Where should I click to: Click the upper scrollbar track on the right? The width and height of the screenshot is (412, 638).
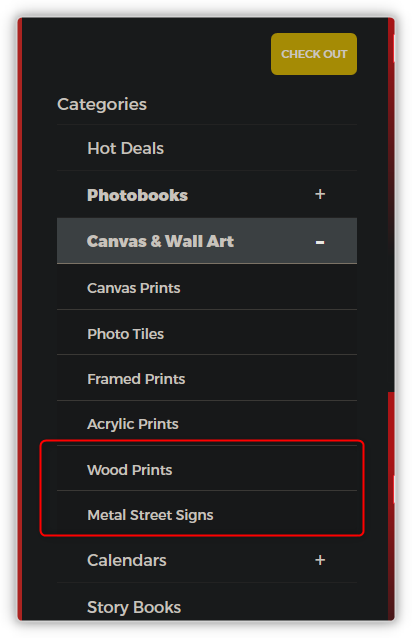391,203
